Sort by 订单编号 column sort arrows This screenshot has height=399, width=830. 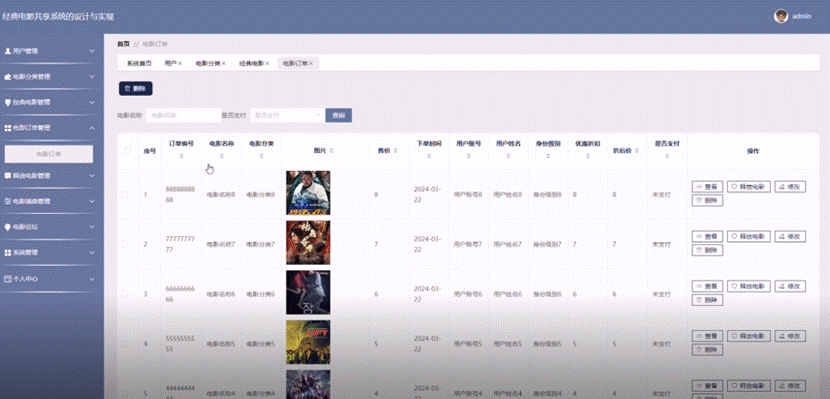182,156
